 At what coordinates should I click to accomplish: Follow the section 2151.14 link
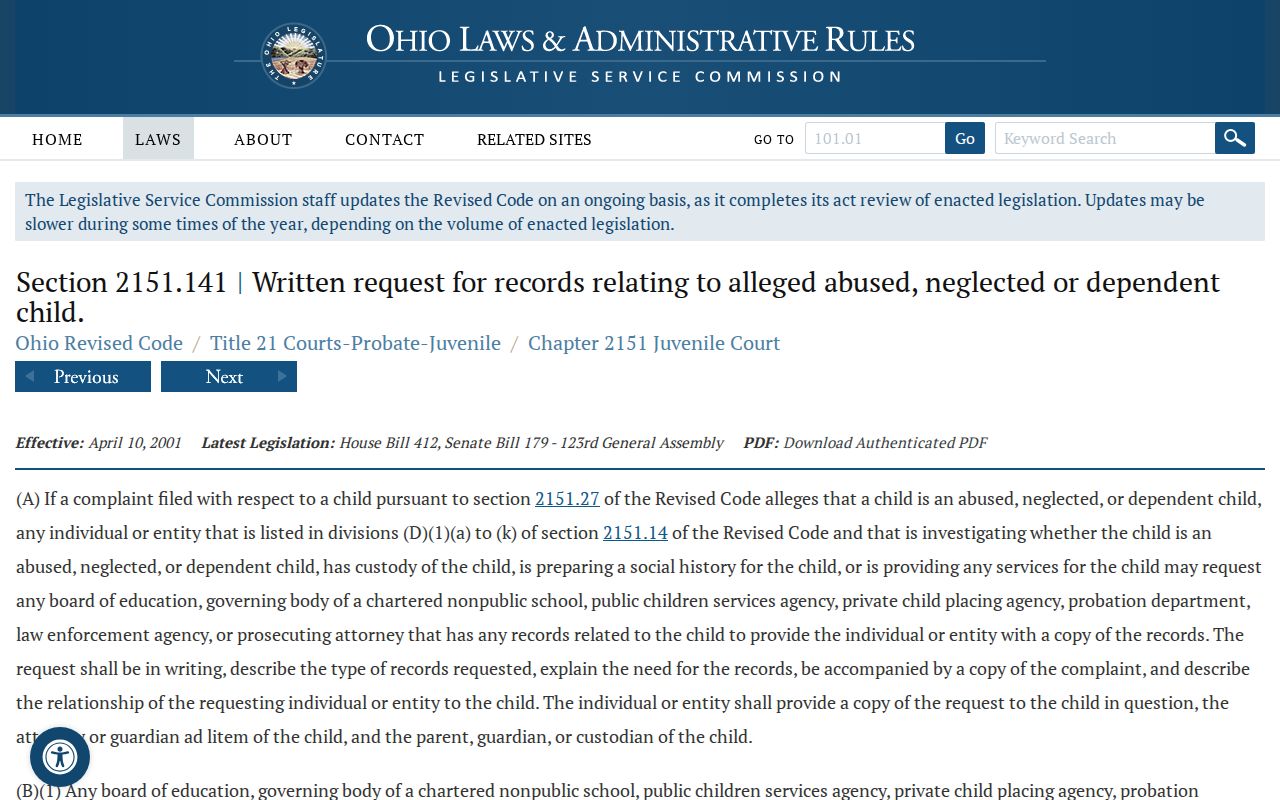tap(635, 533)
